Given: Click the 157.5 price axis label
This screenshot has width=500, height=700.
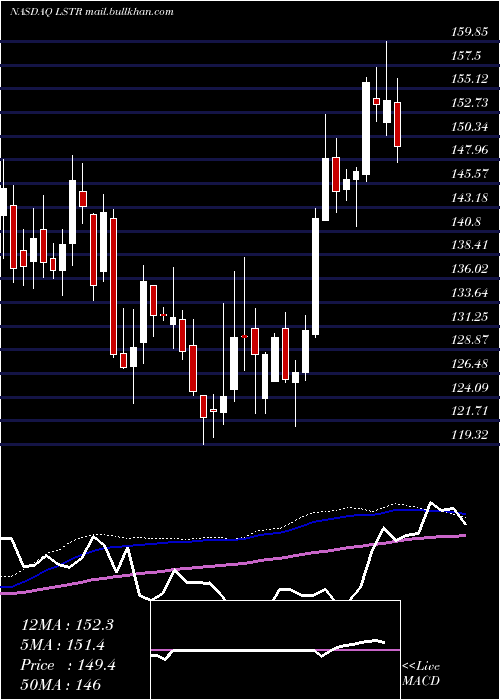Looking at the screenshot, I should click(x=467, y=56).
